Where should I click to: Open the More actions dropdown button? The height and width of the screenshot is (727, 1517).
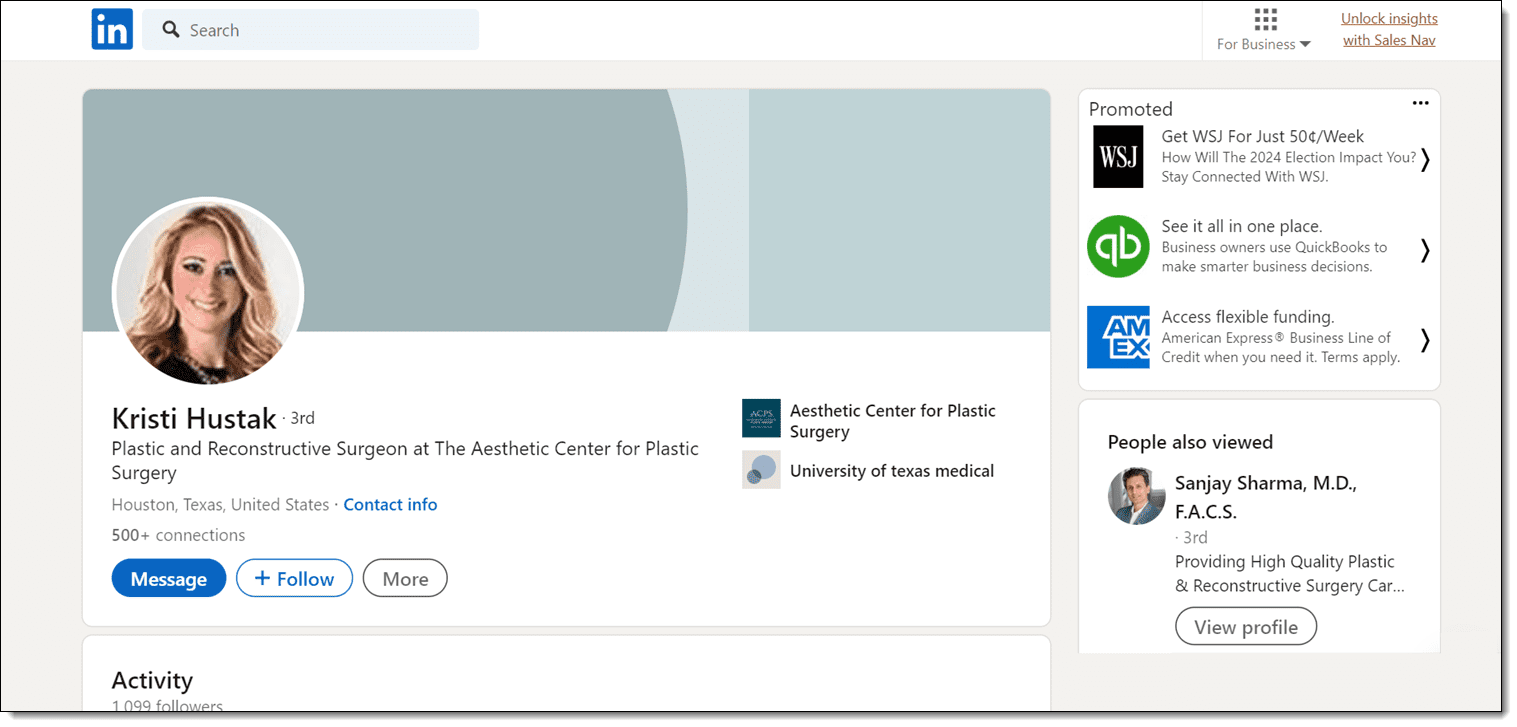[405, 579]
